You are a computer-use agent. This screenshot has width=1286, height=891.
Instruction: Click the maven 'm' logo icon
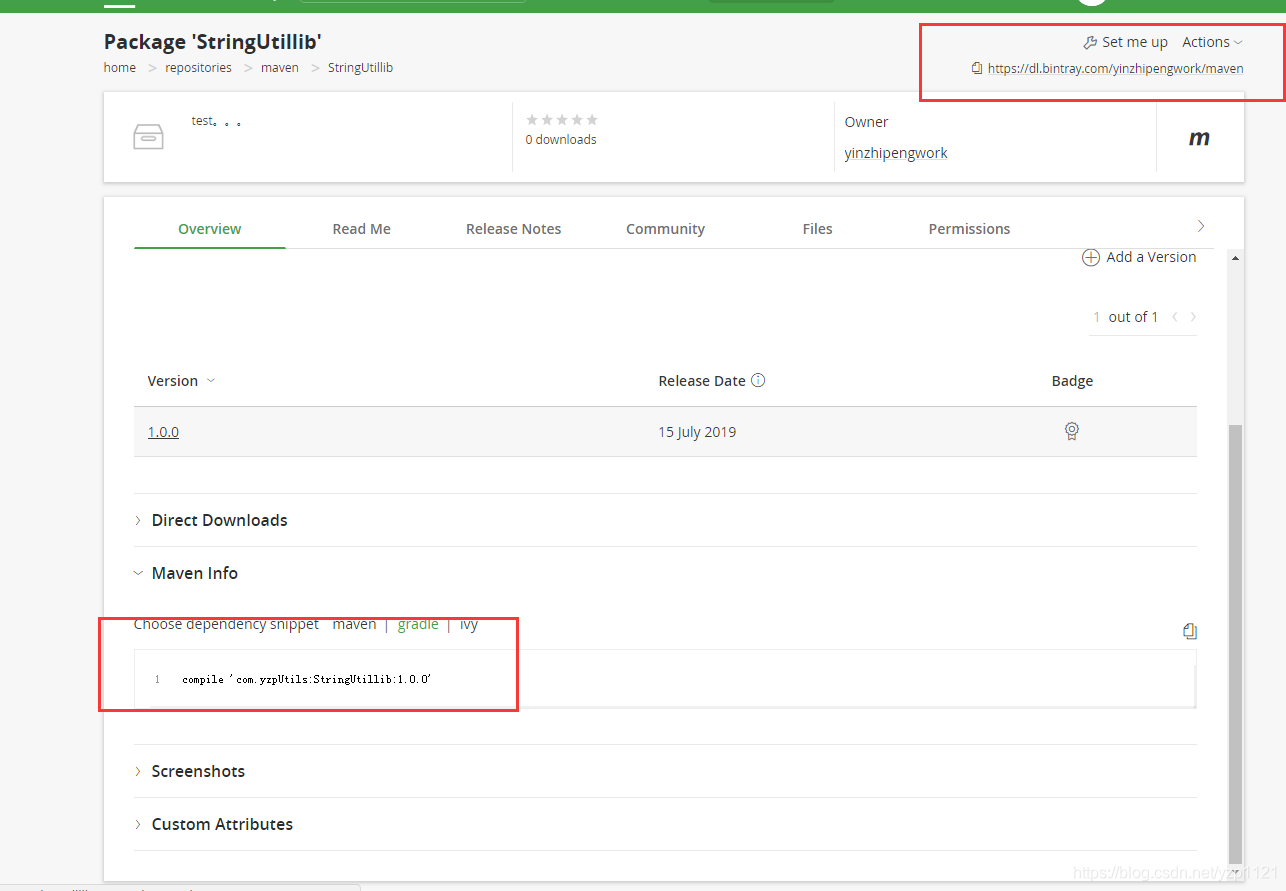pos(1199,138)
